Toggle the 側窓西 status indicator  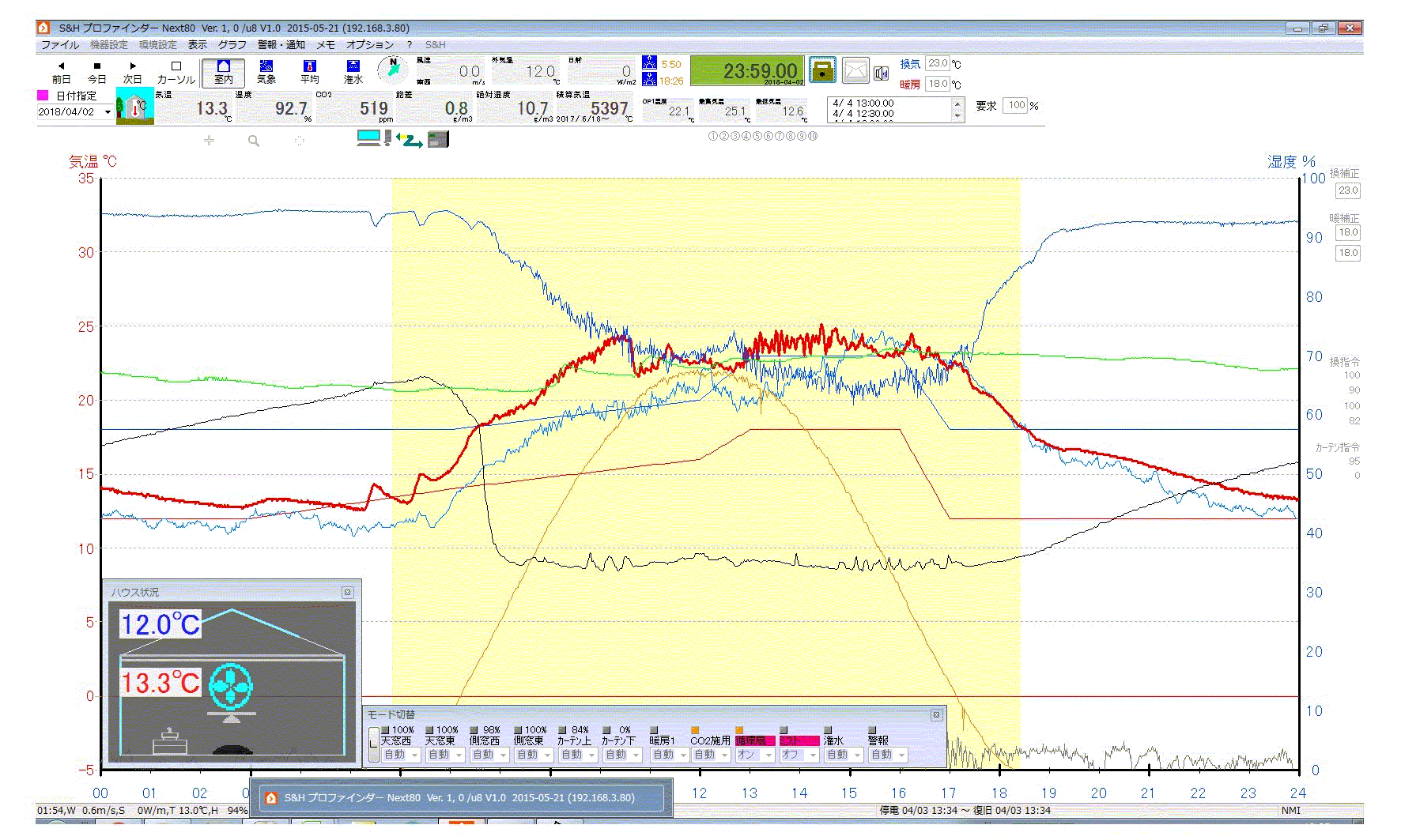coord(474,730)
